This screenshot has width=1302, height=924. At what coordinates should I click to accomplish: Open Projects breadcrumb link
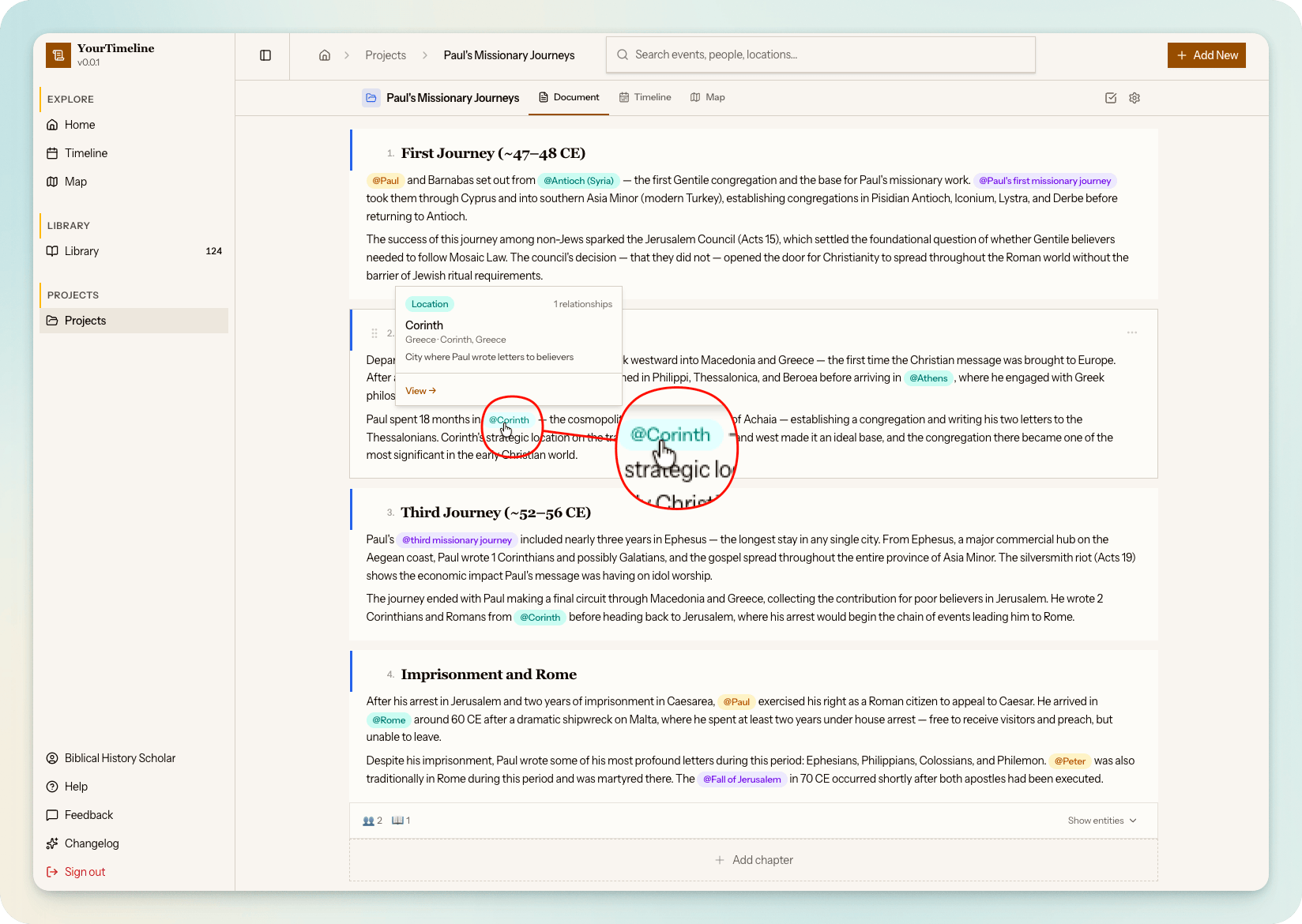coord(386,55)
